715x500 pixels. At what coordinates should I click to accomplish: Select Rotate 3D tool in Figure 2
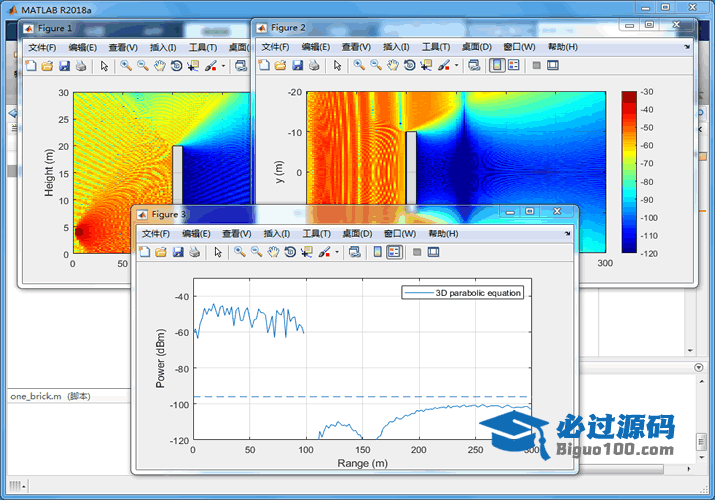(x=409, y=65)
